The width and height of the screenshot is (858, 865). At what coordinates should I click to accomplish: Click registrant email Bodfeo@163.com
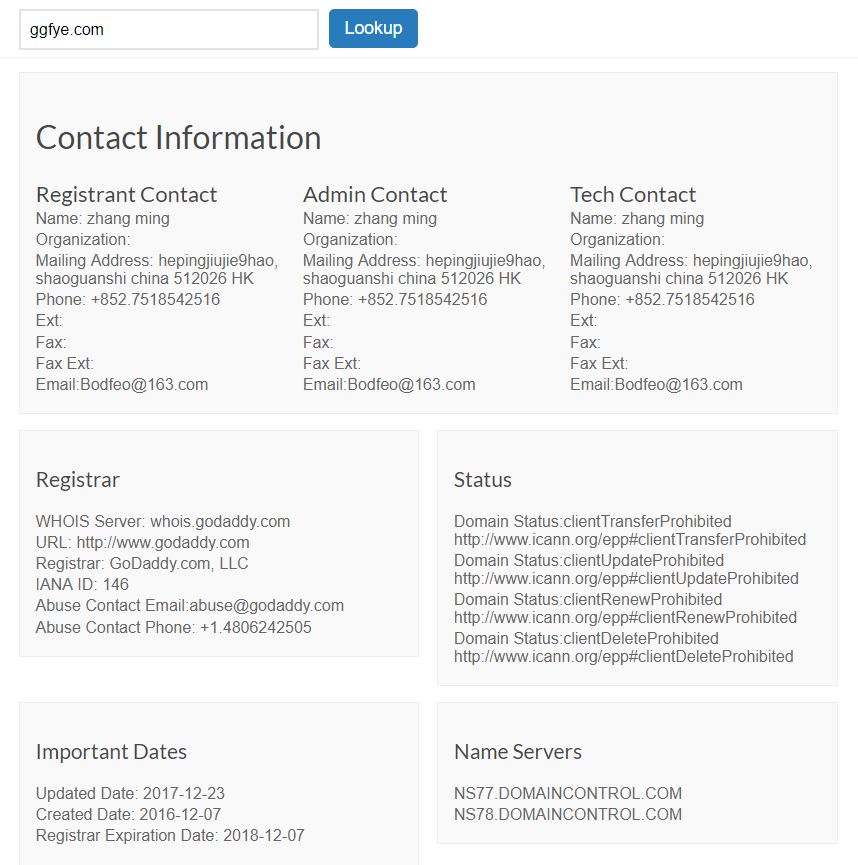(144, 385)
